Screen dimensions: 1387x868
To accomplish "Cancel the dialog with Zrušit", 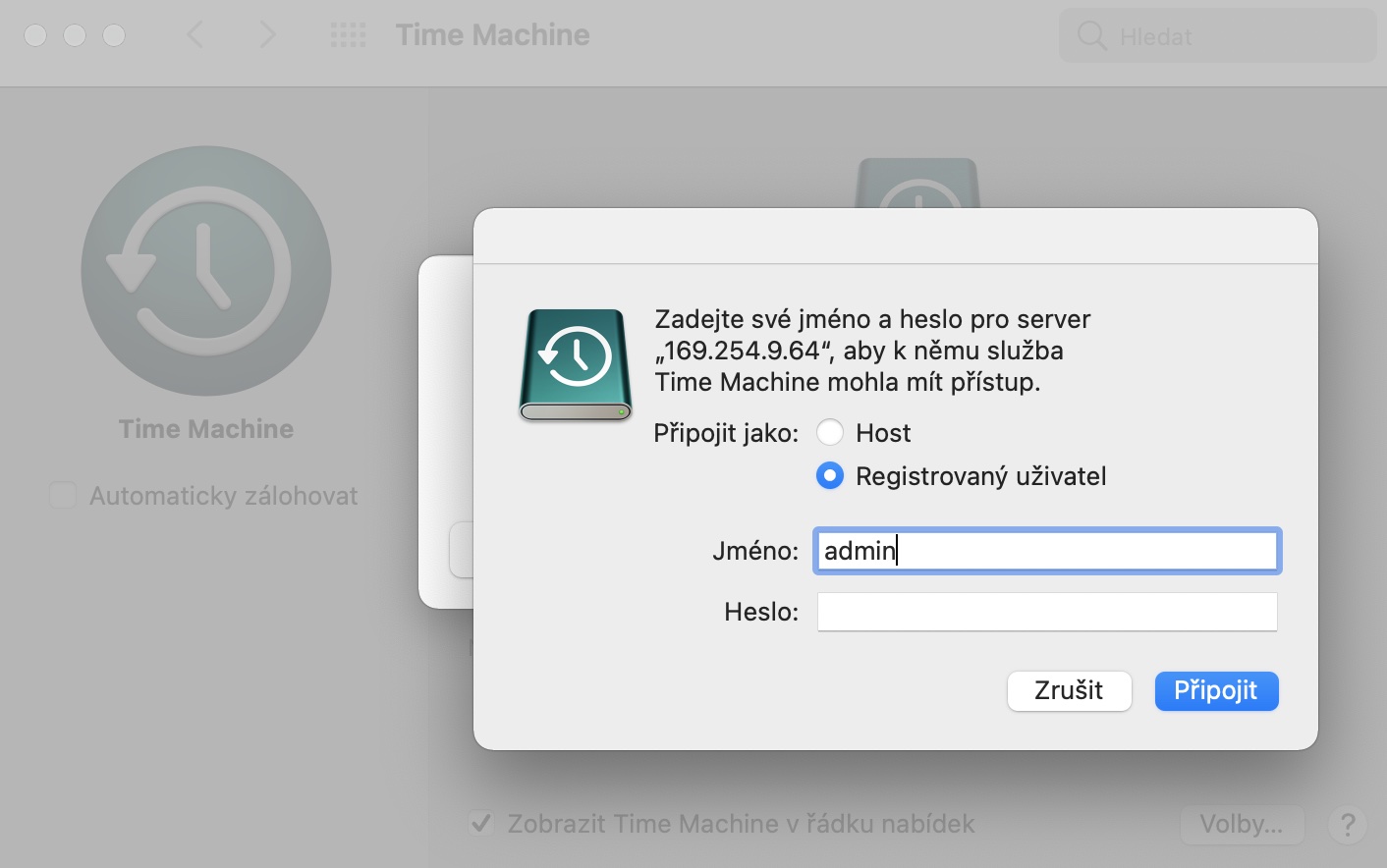I will pos(1069,690).
